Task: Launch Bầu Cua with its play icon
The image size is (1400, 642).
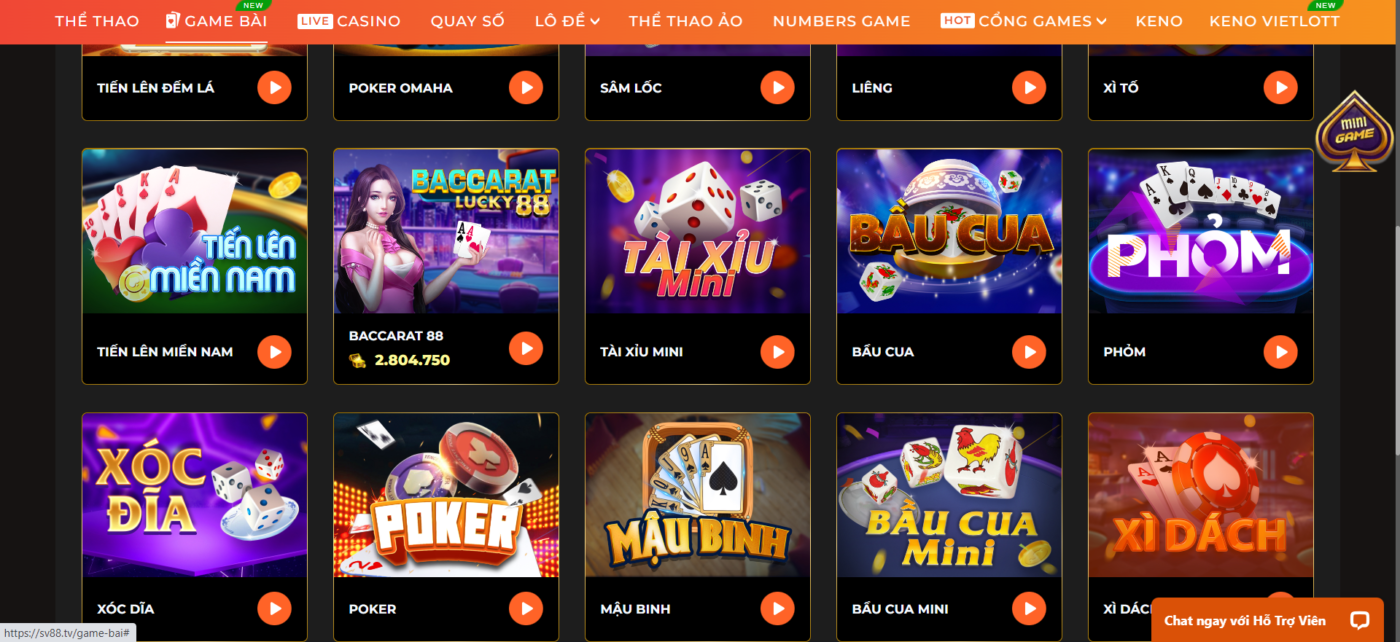Action: click(x=1029, y=351)
